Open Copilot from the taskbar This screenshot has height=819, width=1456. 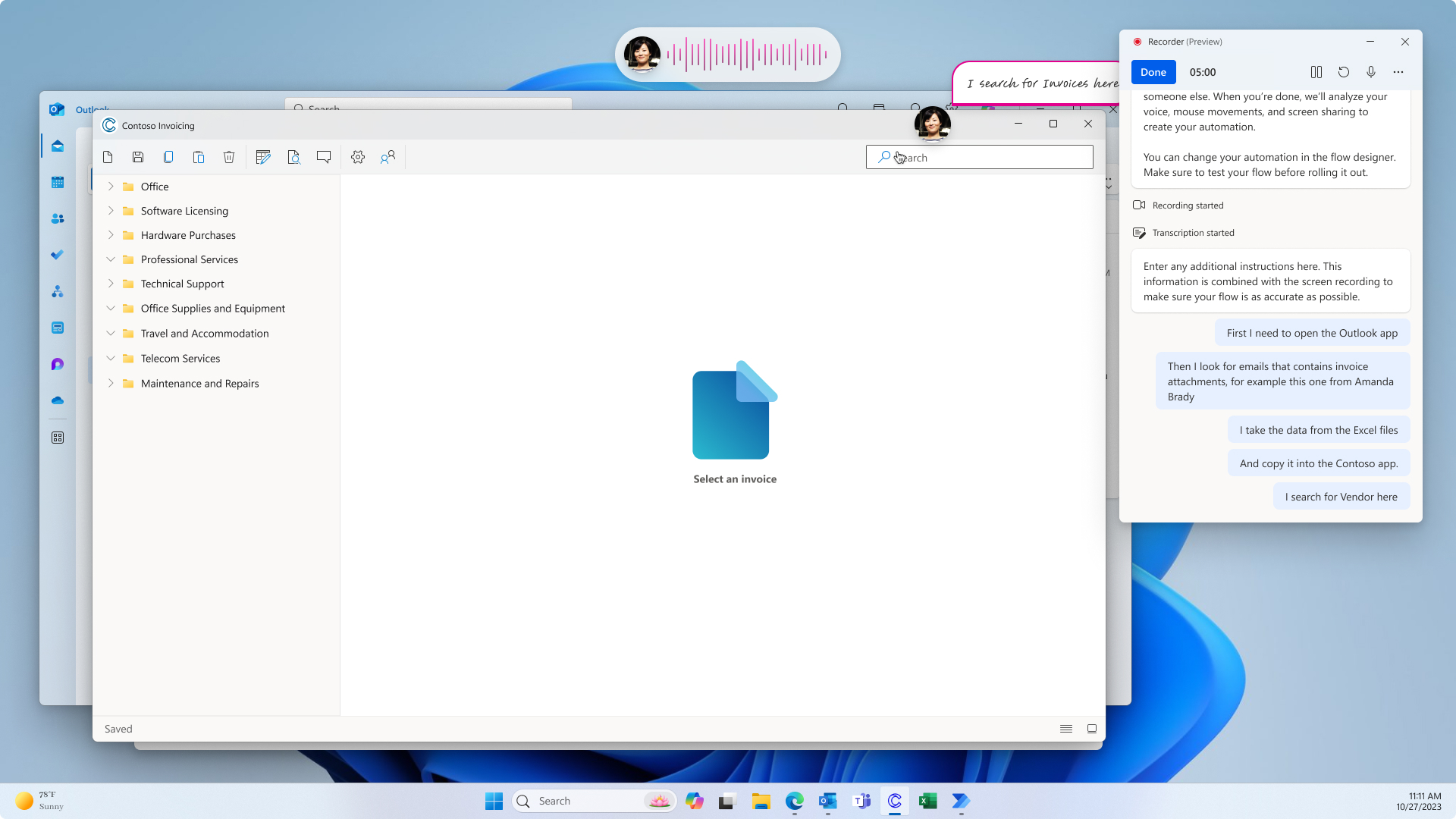(694, 801)
